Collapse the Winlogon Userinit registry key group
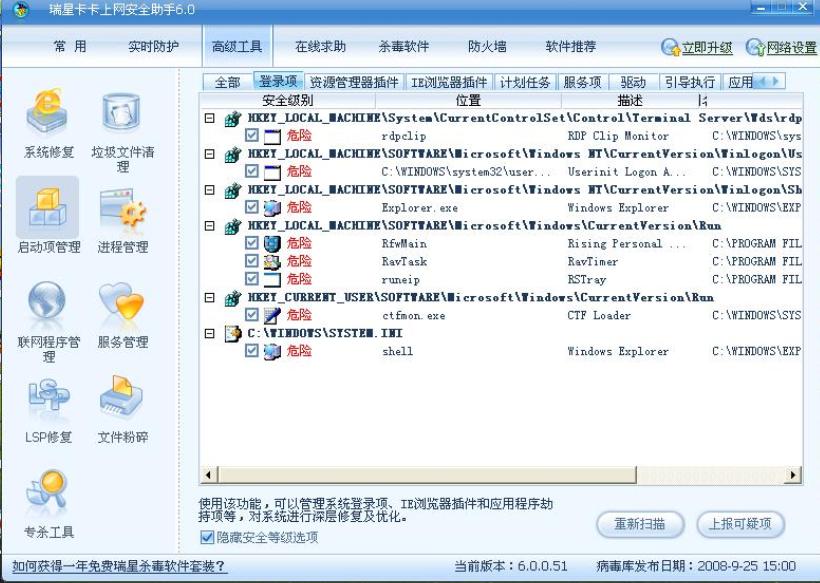This screenshot has width=820, height=583. 210,154
